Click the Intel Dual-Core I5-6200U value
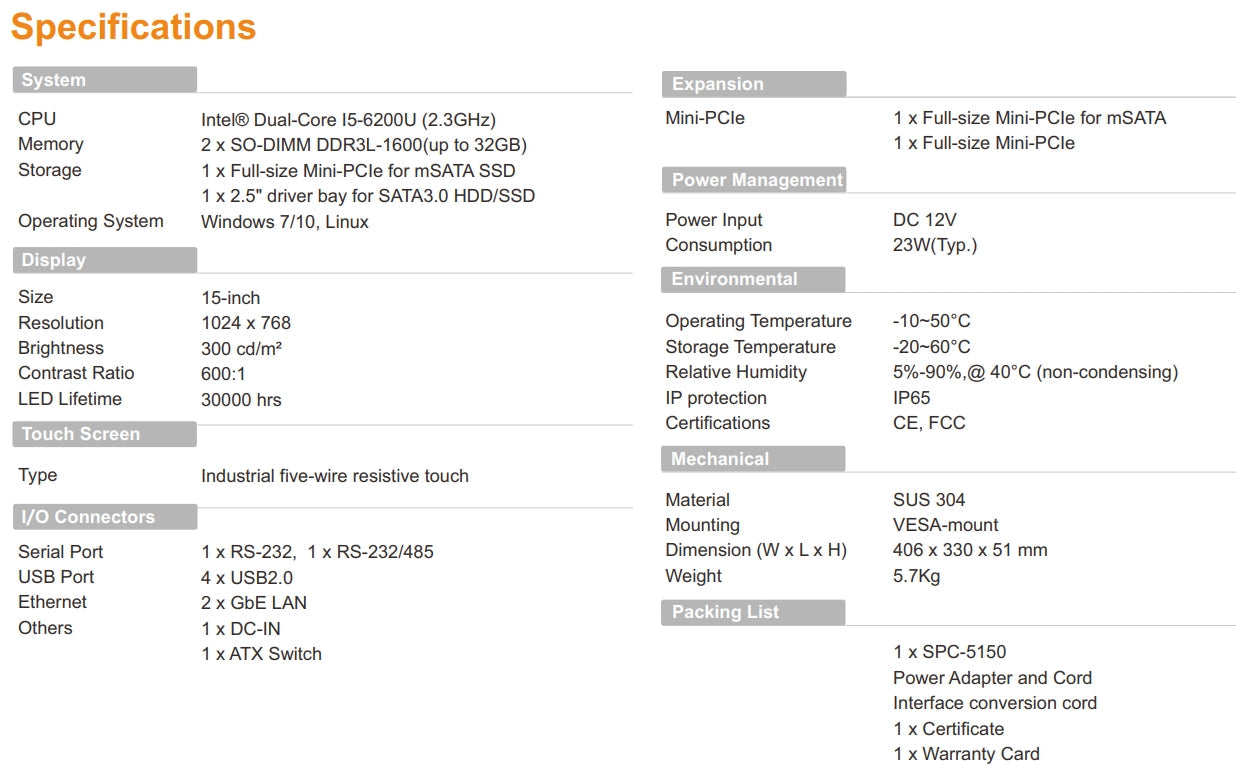The width and height of the screenshot is (1236, 774). coord(348,119)
